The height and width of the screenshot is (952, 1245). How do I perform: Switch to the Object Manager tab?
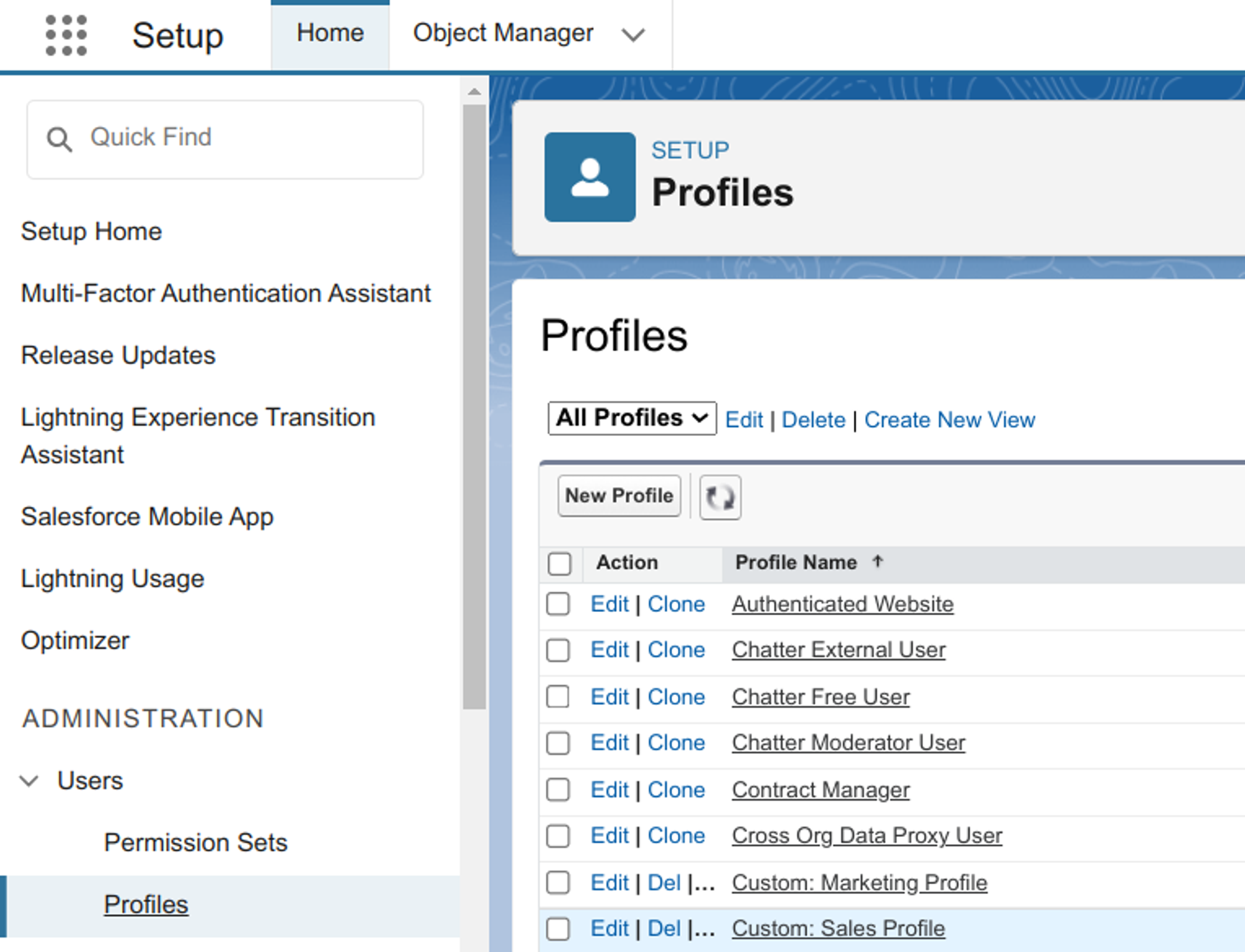pos(503,33)
